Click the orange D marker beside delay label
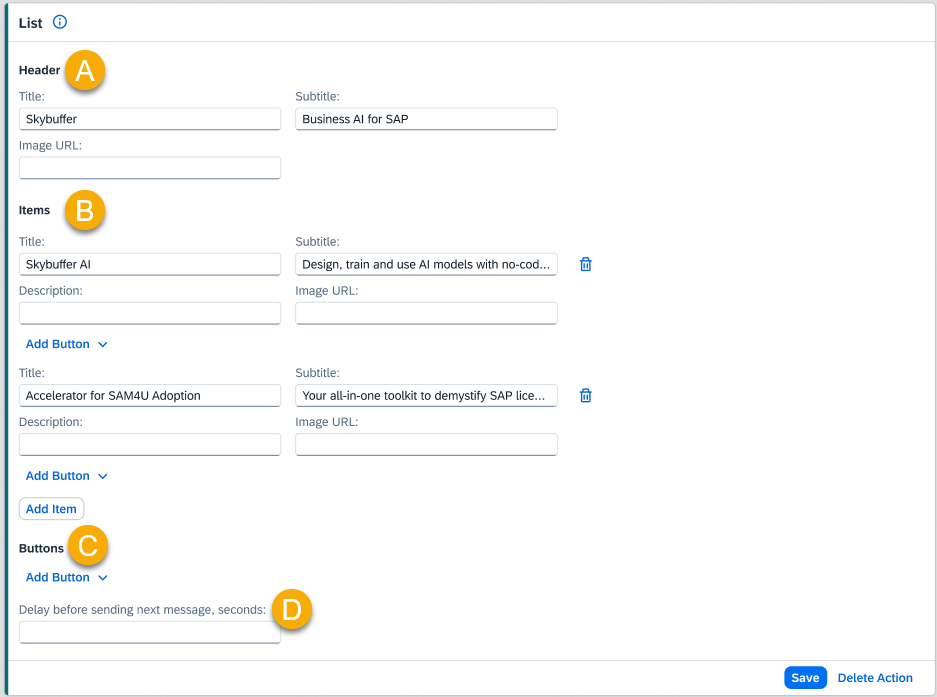This screenshot has width=937, height=697. pyautogui.click(x=292, y=609)
